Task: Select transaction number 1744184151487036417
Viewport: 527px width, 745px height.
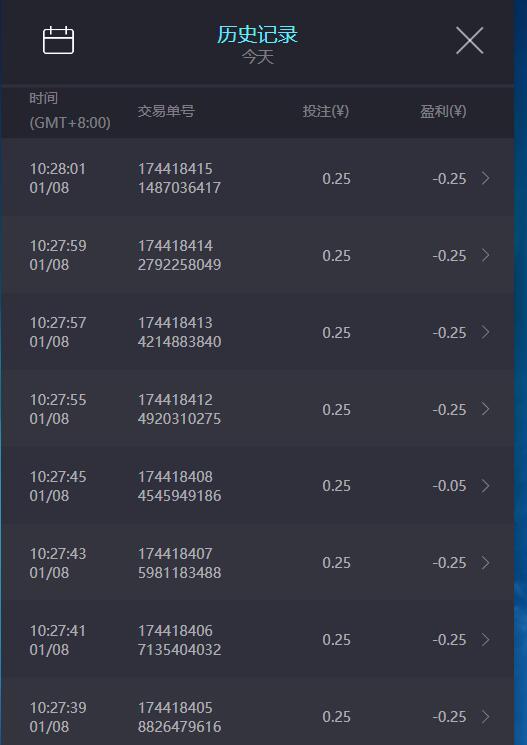Action: click(x=179, y=178)
